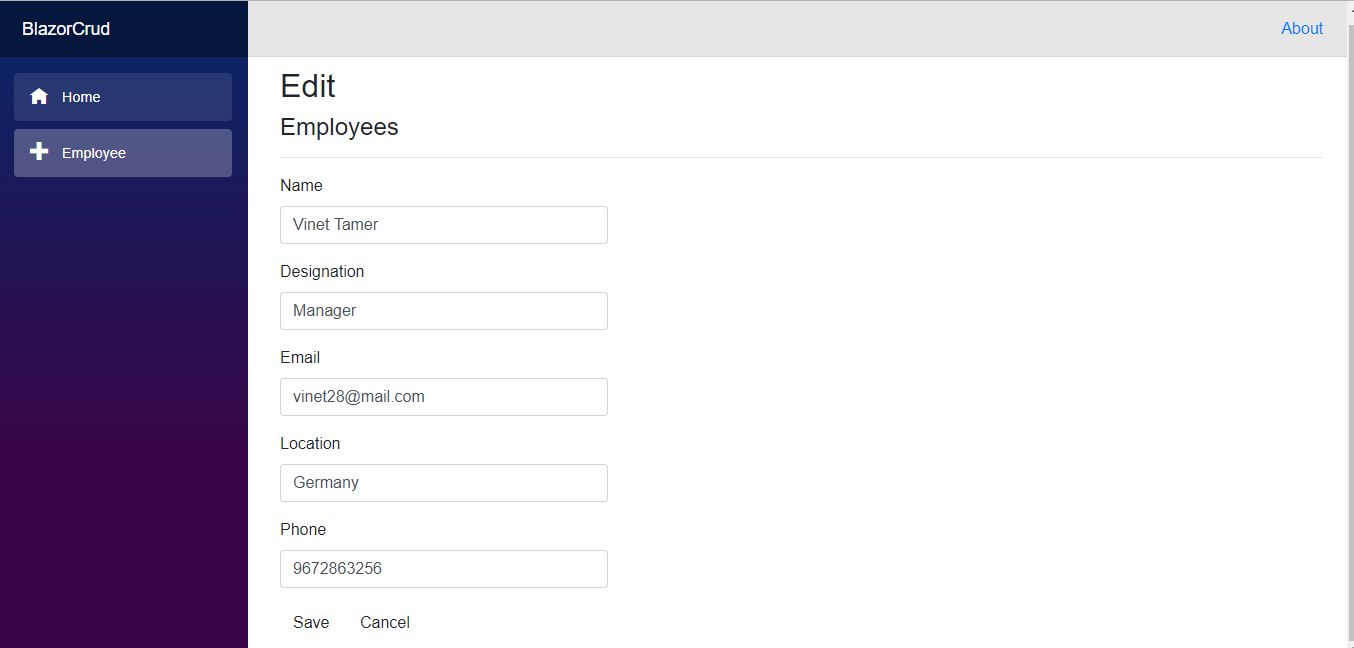Click the Designation field label
This screenshot has height=648, width=1354.
click(322, 272)
